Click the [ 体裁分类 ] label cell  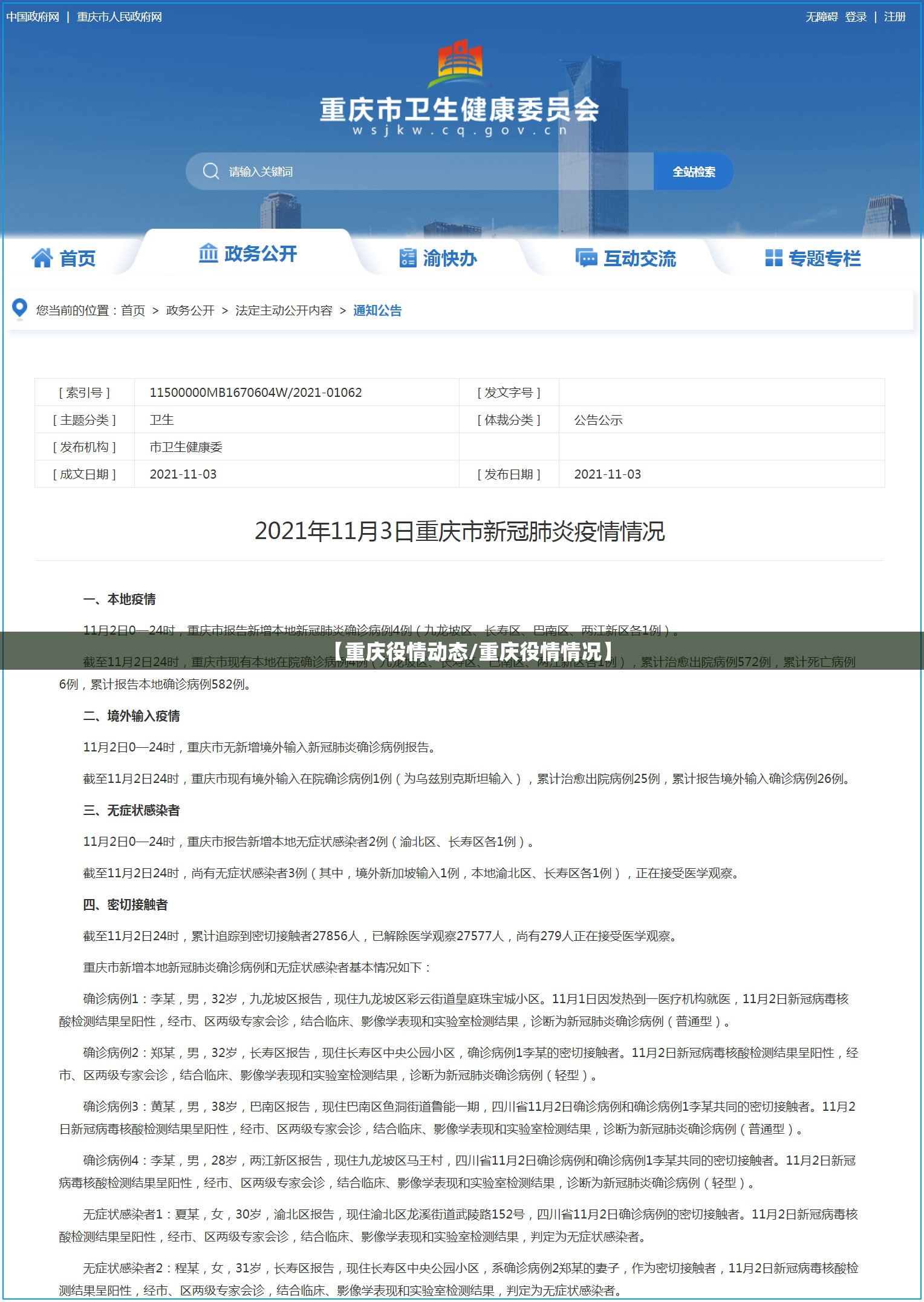509,419
